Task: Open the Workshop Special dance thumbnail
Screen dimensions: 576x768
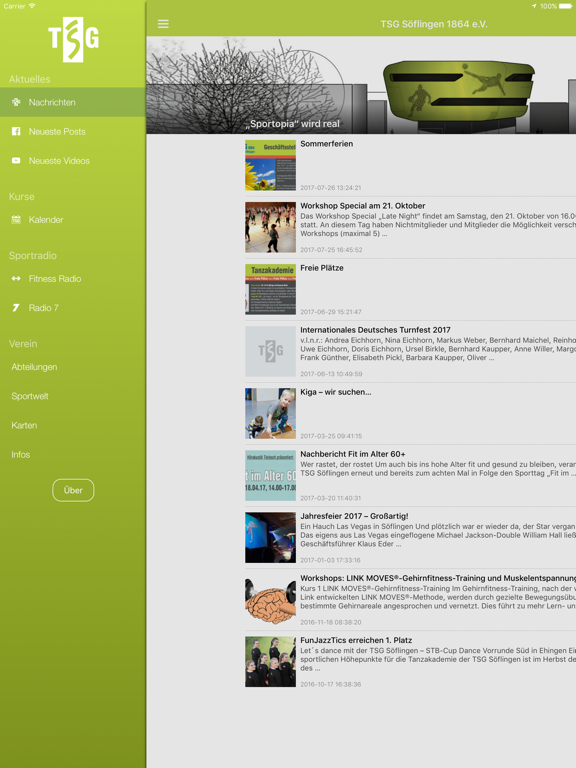Action: [270, 227]
